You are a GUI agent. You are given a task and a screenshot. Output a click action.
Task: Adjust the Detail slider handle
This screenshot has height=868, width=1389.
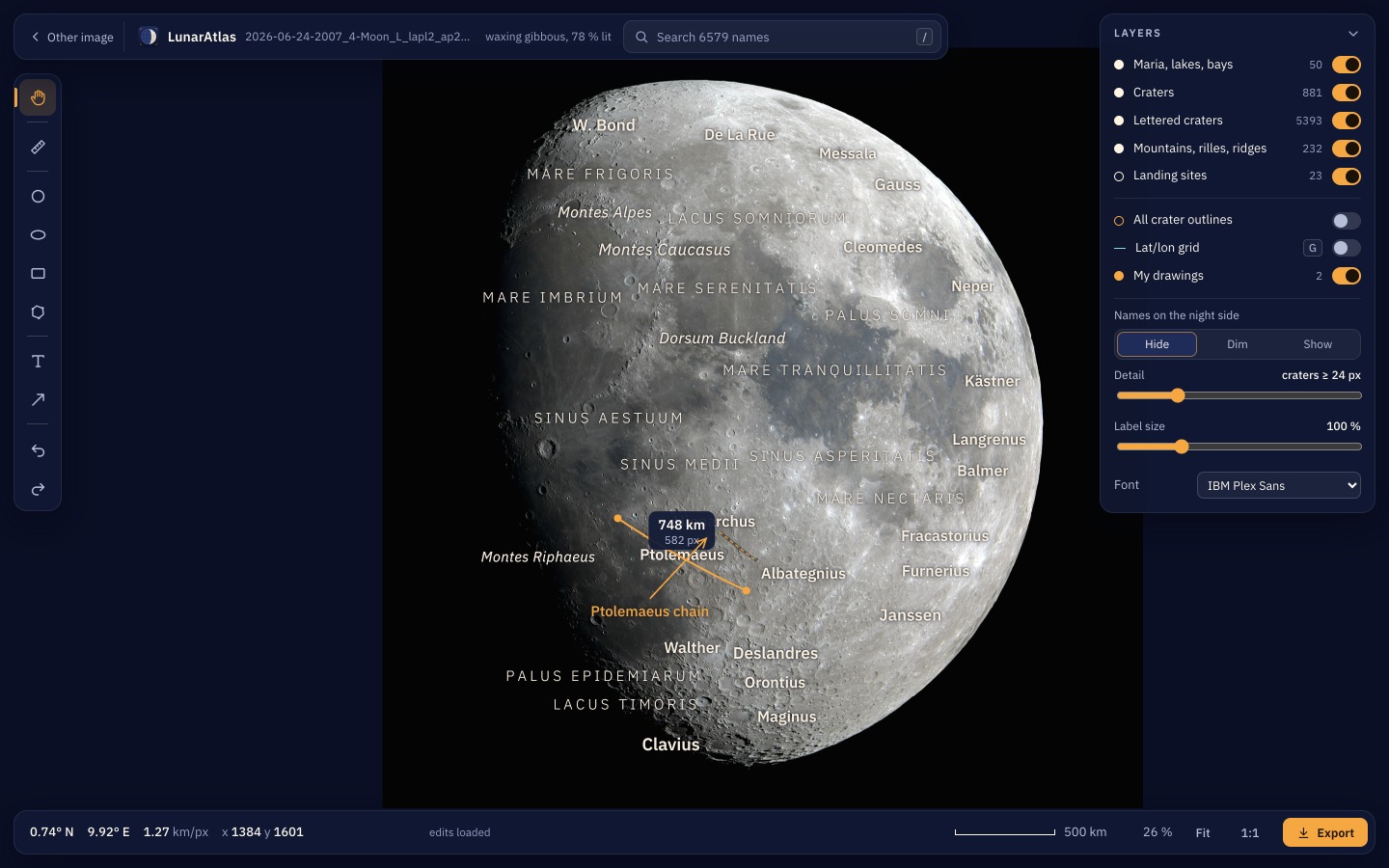(1177, 395)
